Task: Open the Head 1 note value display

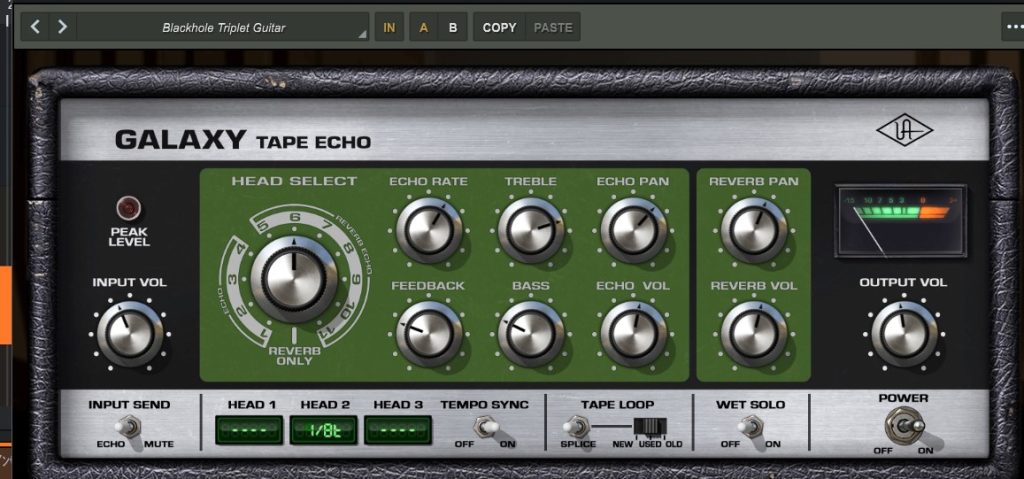Action: point(251,430)
